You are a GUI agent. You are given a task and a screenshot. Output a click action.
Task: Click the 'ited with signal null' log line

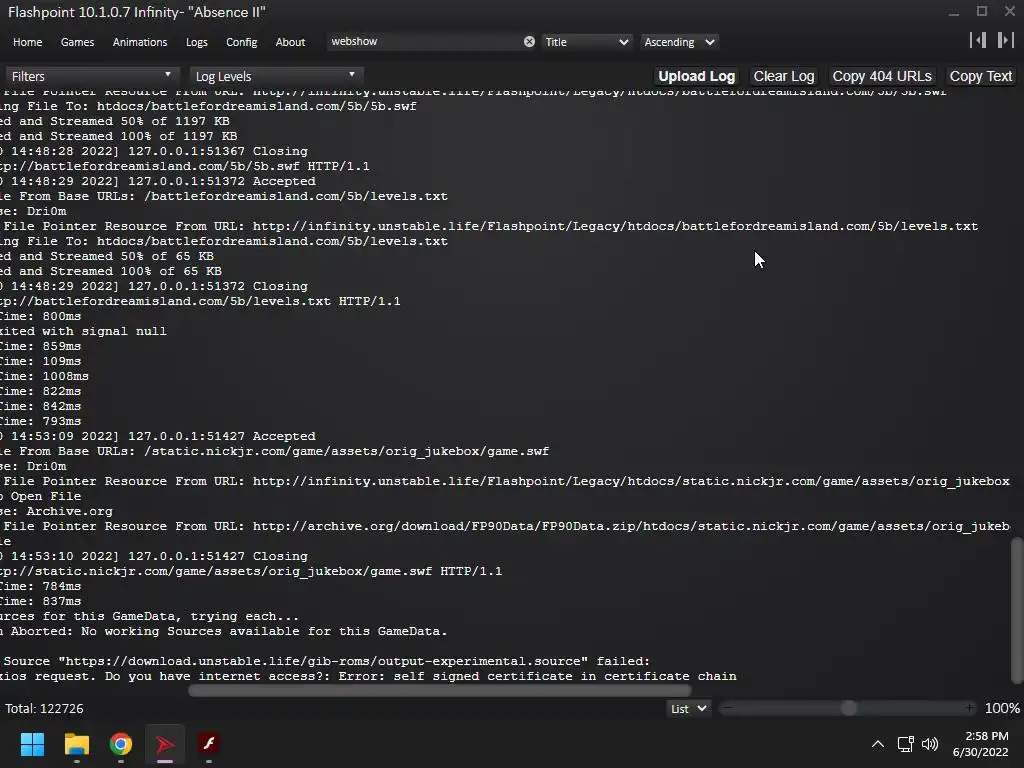click(83, 331)
